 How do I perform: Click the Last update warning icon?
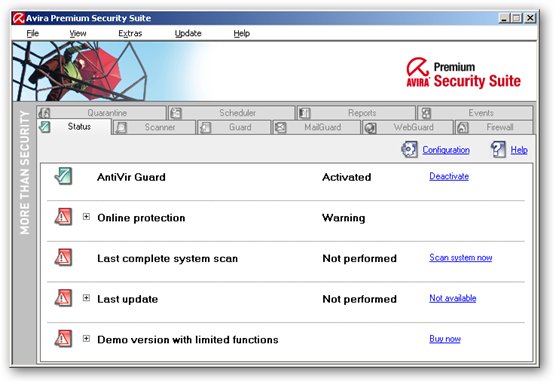point(64,298)
